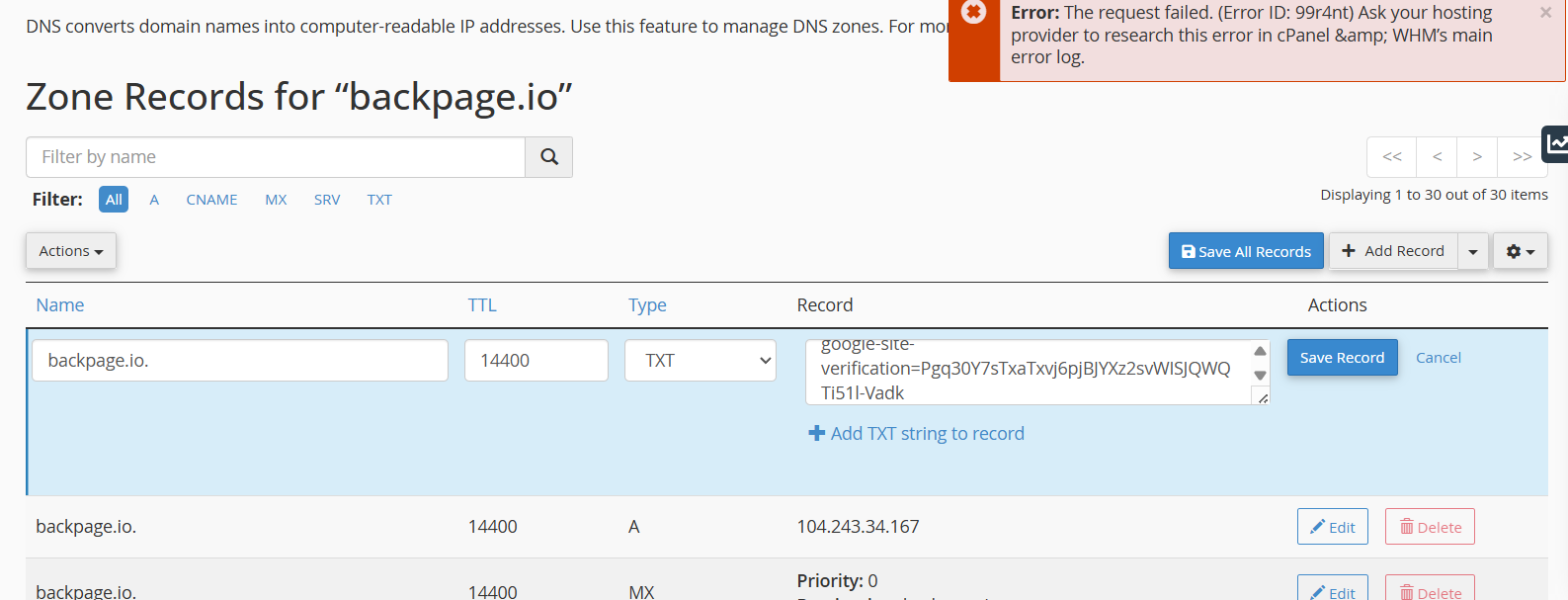
Task: Click the 104.243.34.167 record value
Action: coord(858,527)
